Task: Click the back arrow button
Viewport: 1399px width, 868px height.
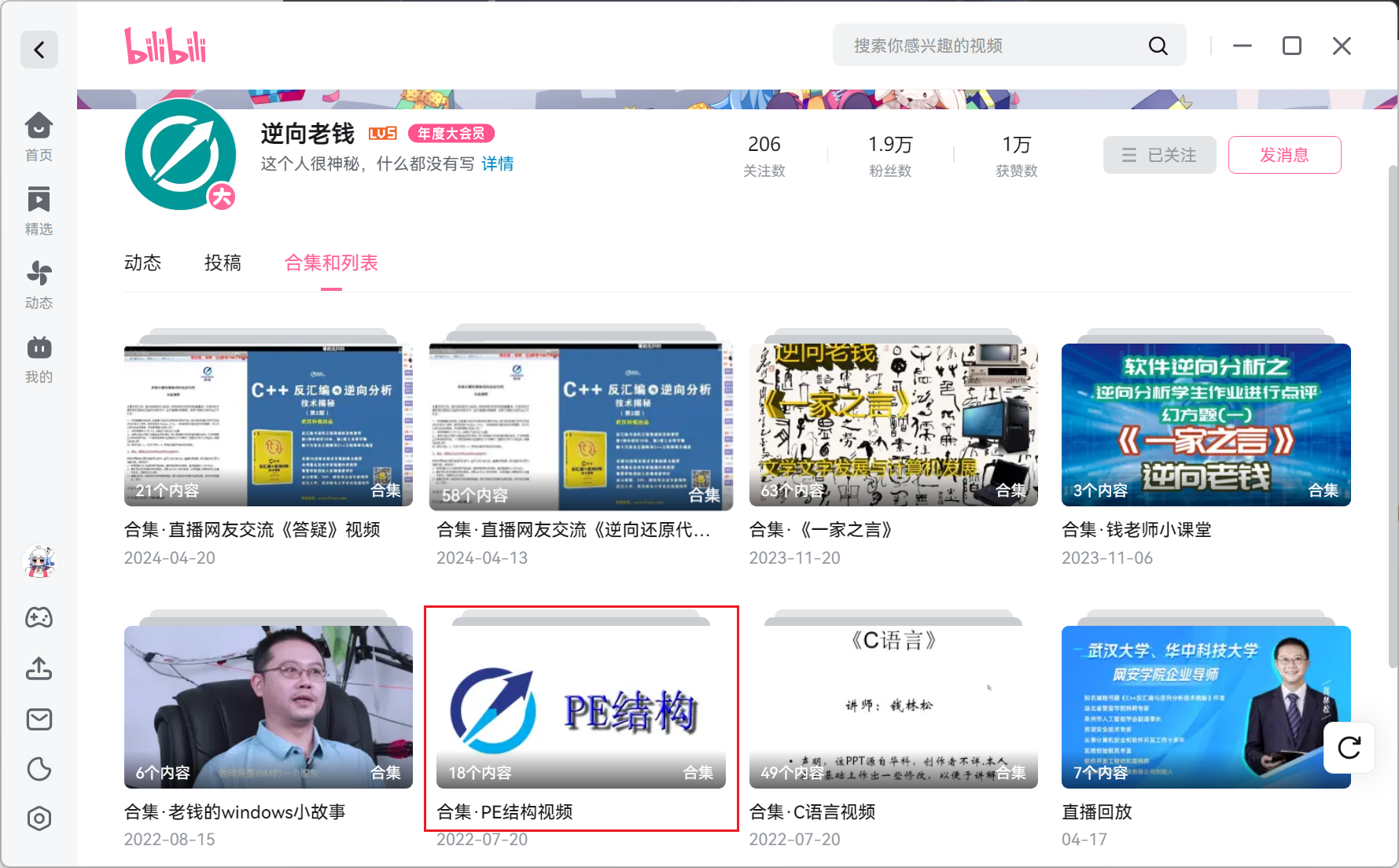Action: 39,50
